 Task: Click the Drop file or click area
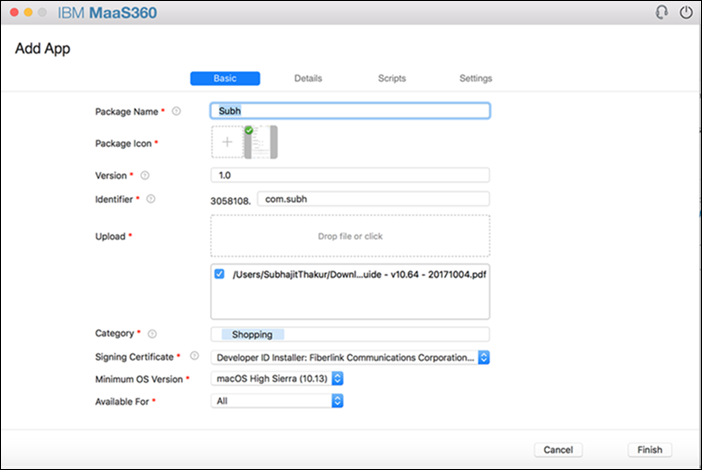(350, 236)
